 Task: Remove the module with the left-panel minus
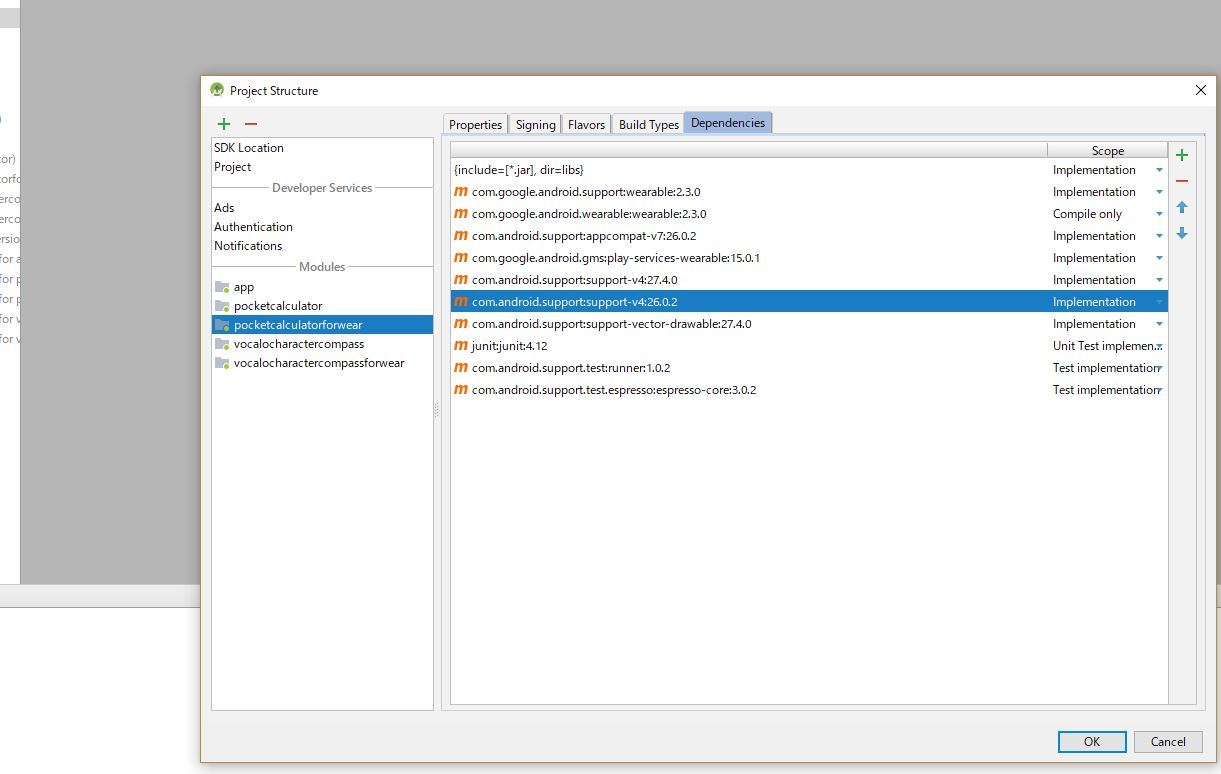click(251, 124)
